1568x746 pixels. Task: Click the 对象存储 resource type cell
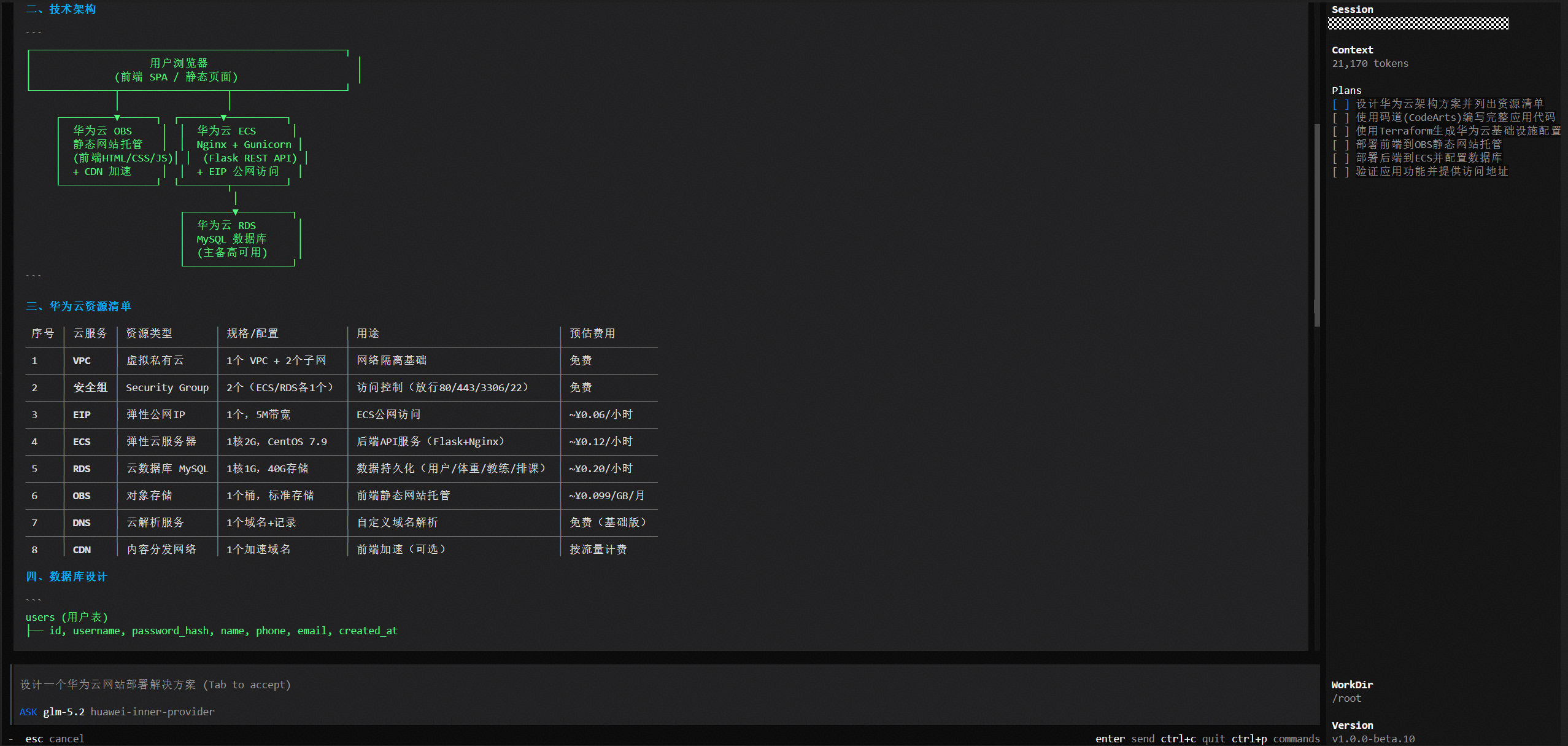[x=149, y=495]
